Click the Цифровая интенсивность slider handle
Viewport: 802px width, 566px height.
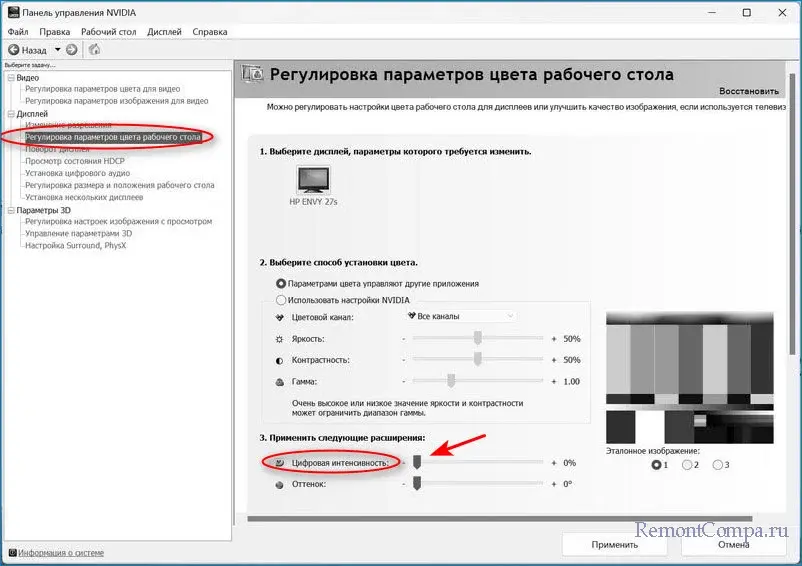pyautogui.click(x=417, y=463)
